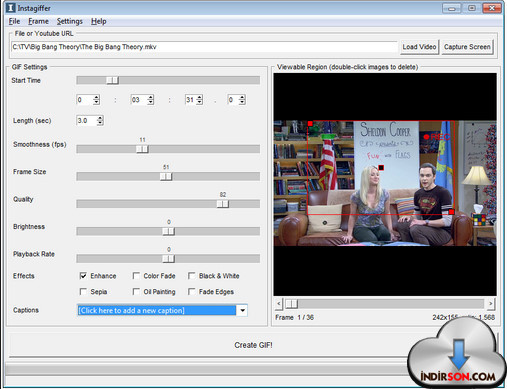Image resolution: width=507 pixels, height=389 pixels.
Task: Click the red bottom-right crop handle
Action: click(451, 212)
